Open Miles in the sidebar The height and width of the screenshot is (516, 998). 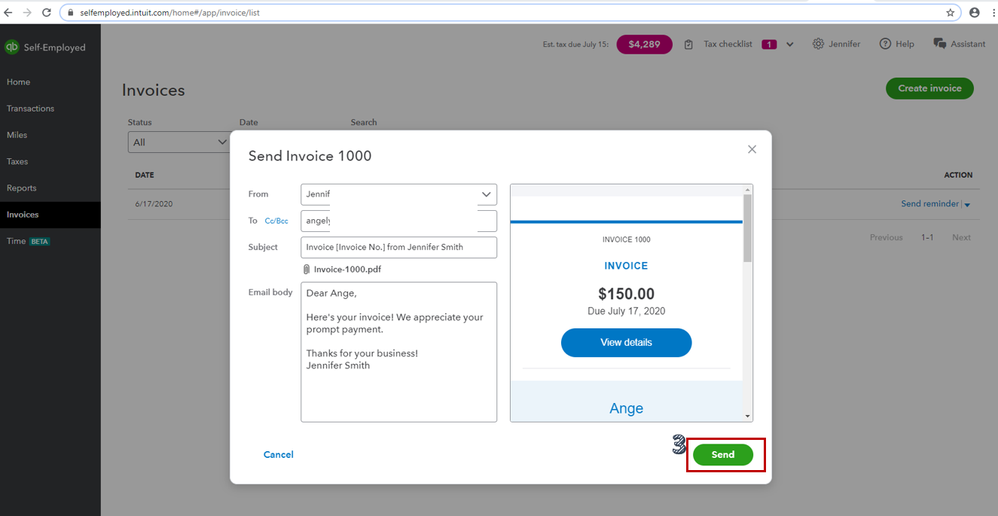click(18, 135)
